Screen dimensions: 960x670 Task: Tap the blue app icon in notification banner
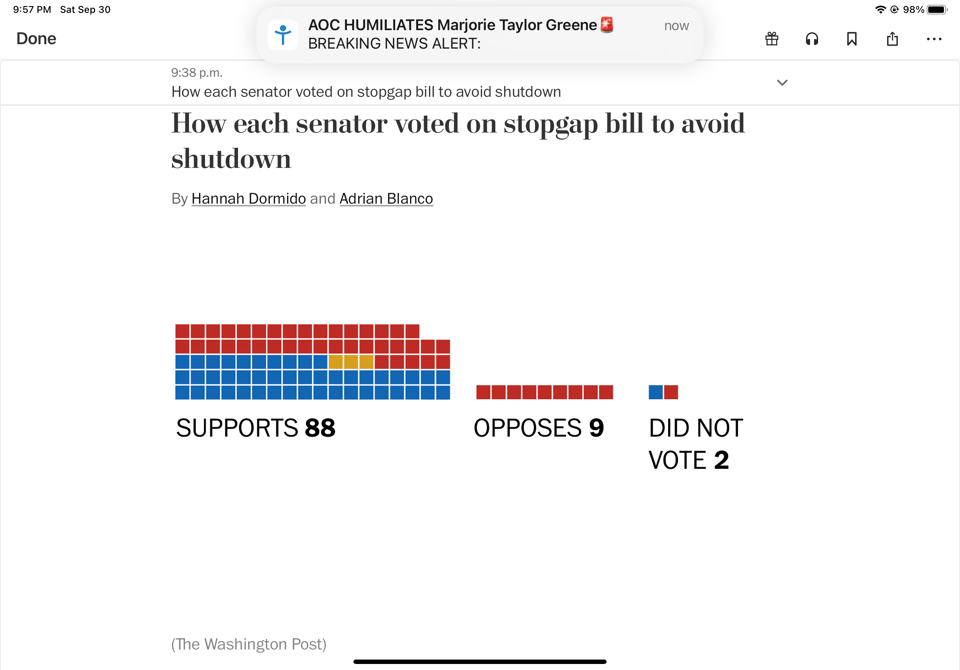tap(283, 35)
